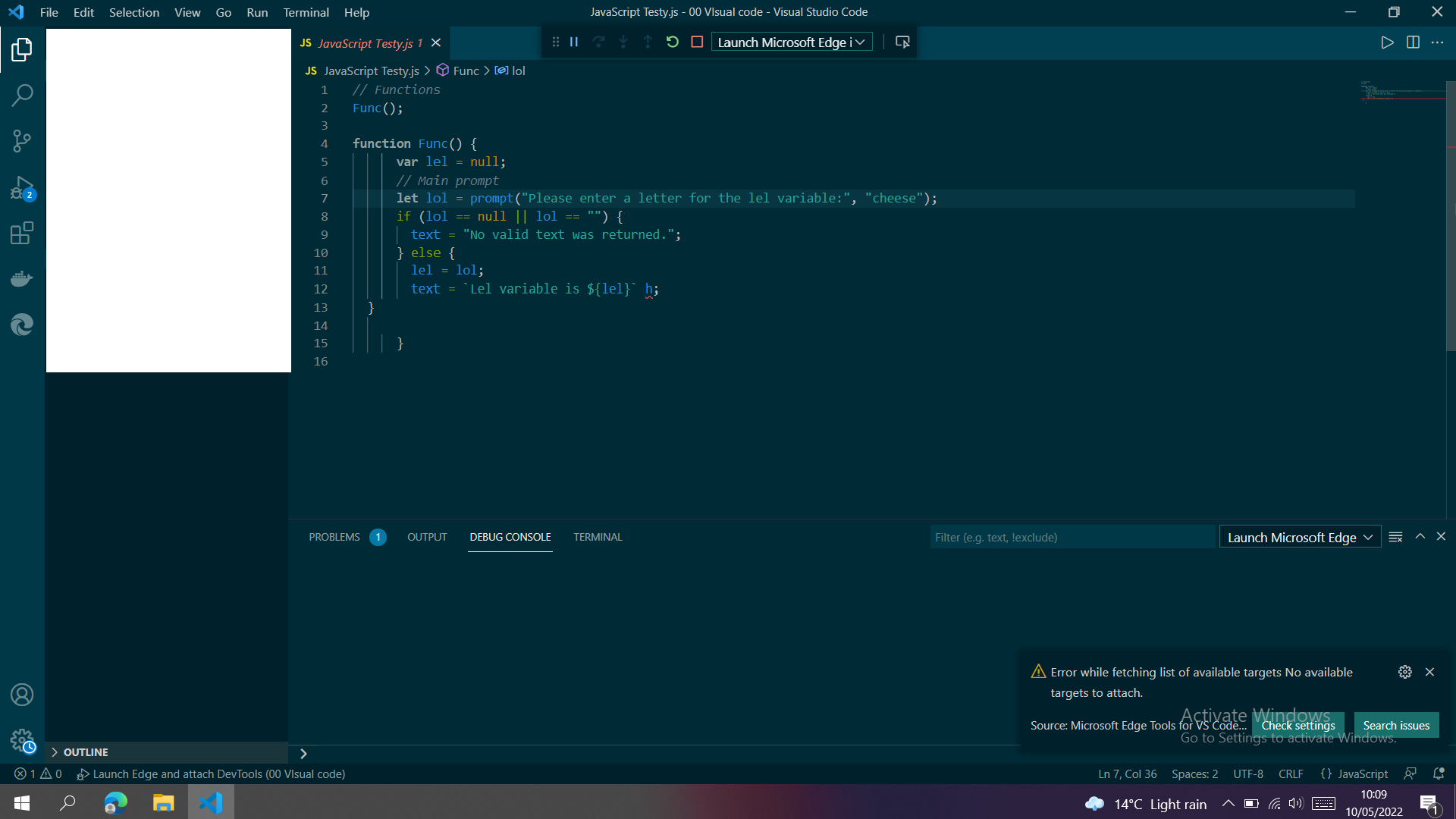Maximize the panel with the chevron
Viewport: 1456px width, 819px height.
pos(1420,536)
